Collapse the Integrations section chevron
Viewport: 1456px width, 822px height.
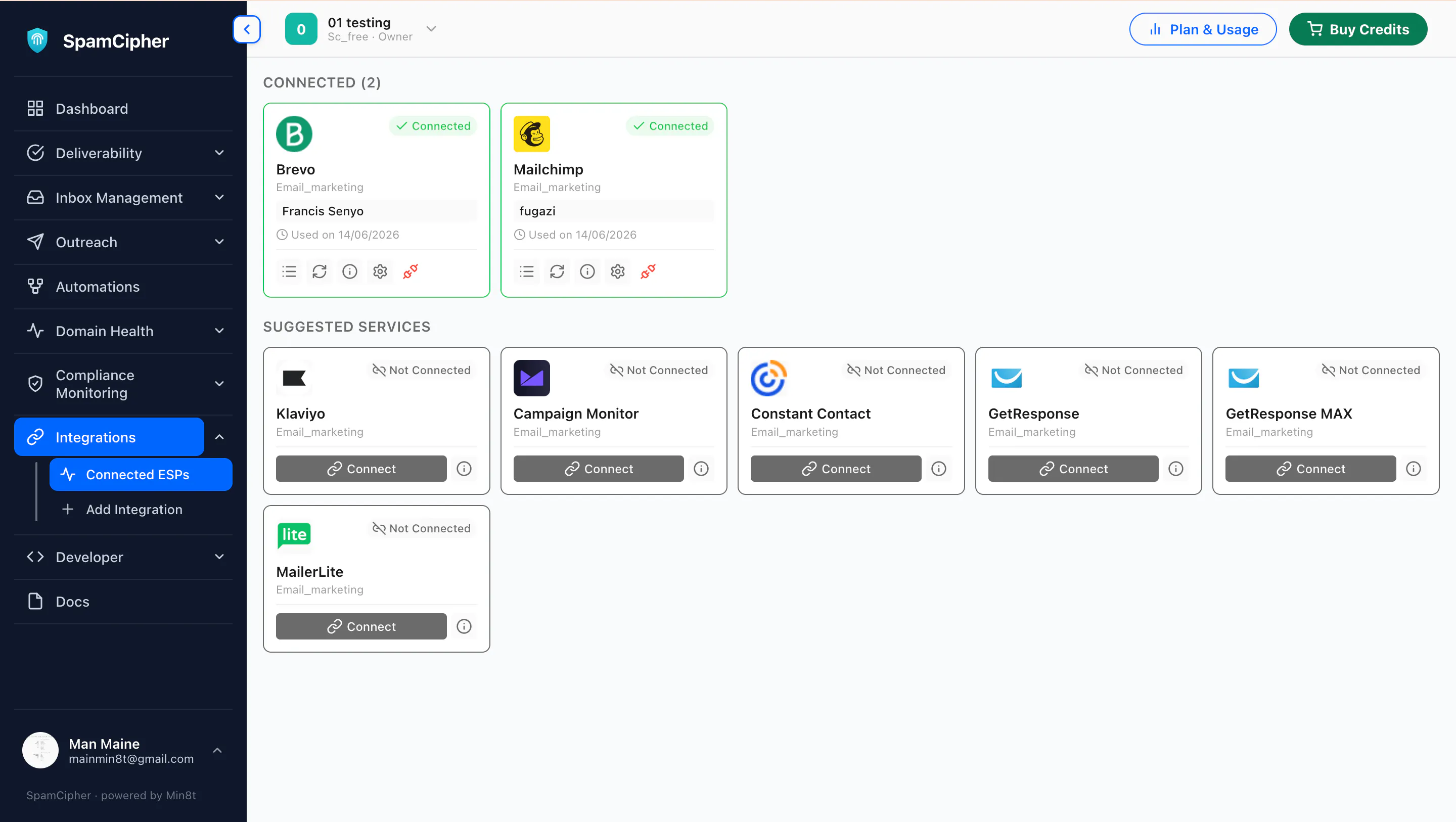pyautogui.click(x=219, y=437)
